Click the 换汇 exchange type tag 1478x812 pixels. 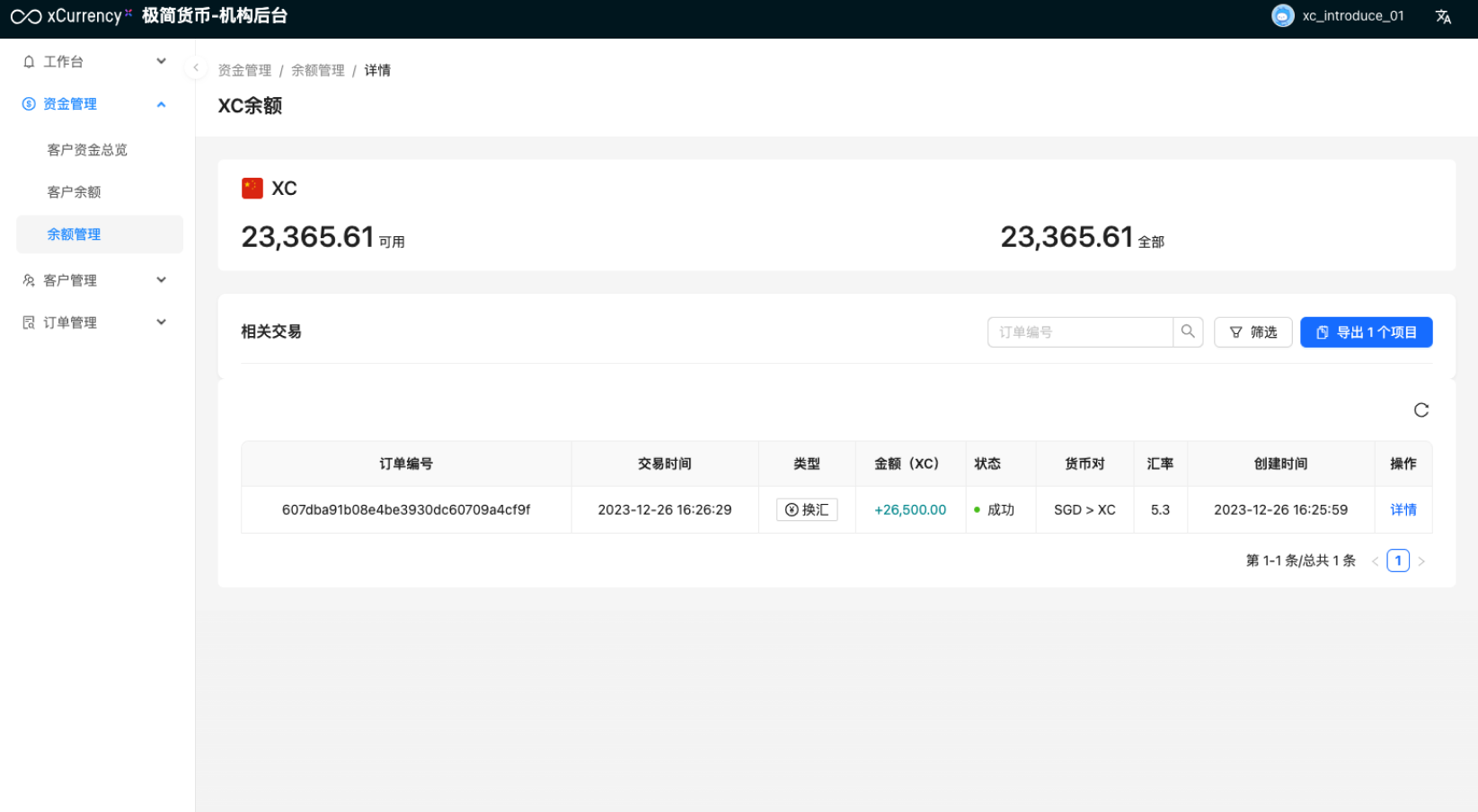pos(806,509)
